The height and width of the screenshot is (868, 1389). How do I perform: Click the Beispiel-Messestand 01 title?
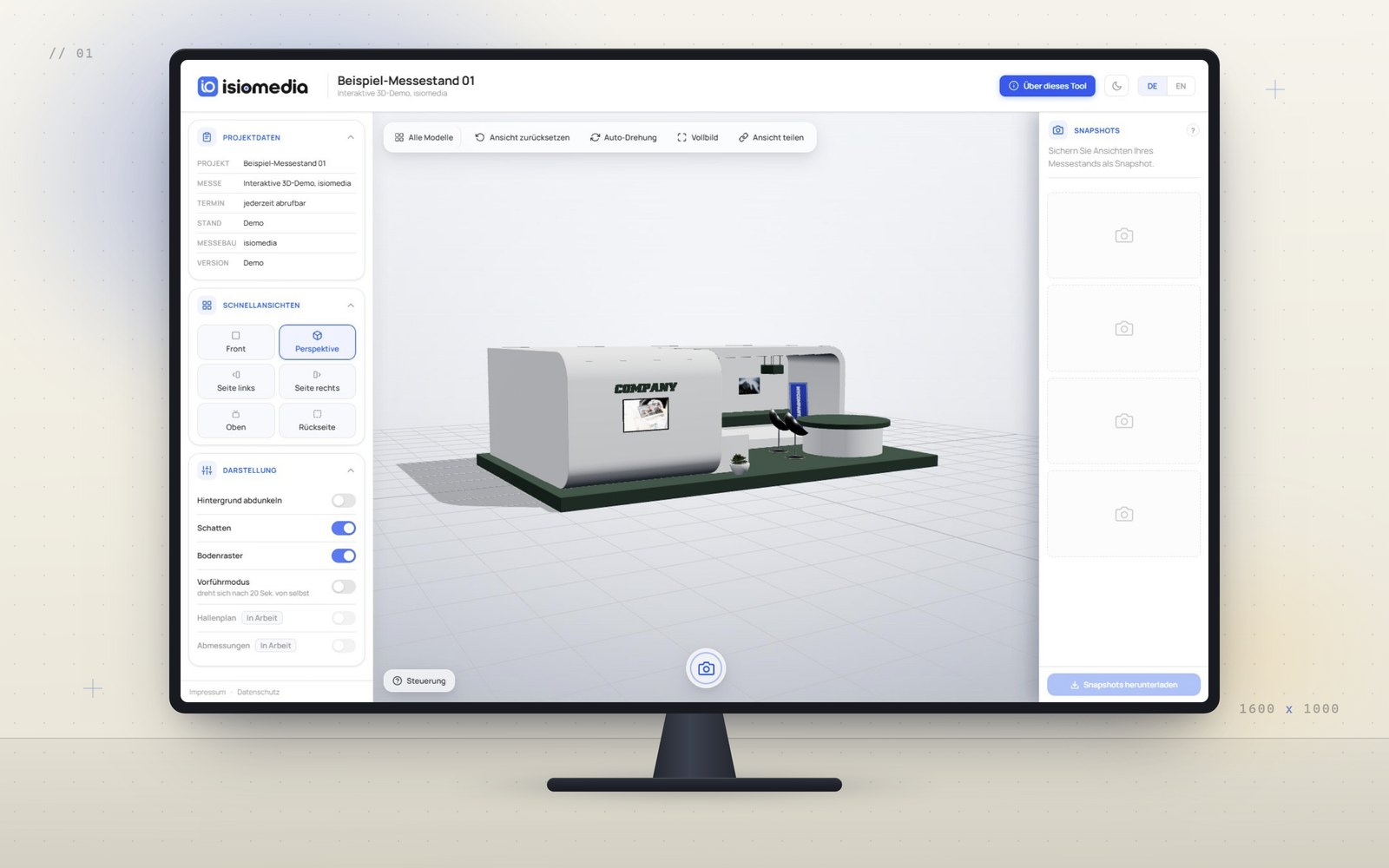coord(405,81)
